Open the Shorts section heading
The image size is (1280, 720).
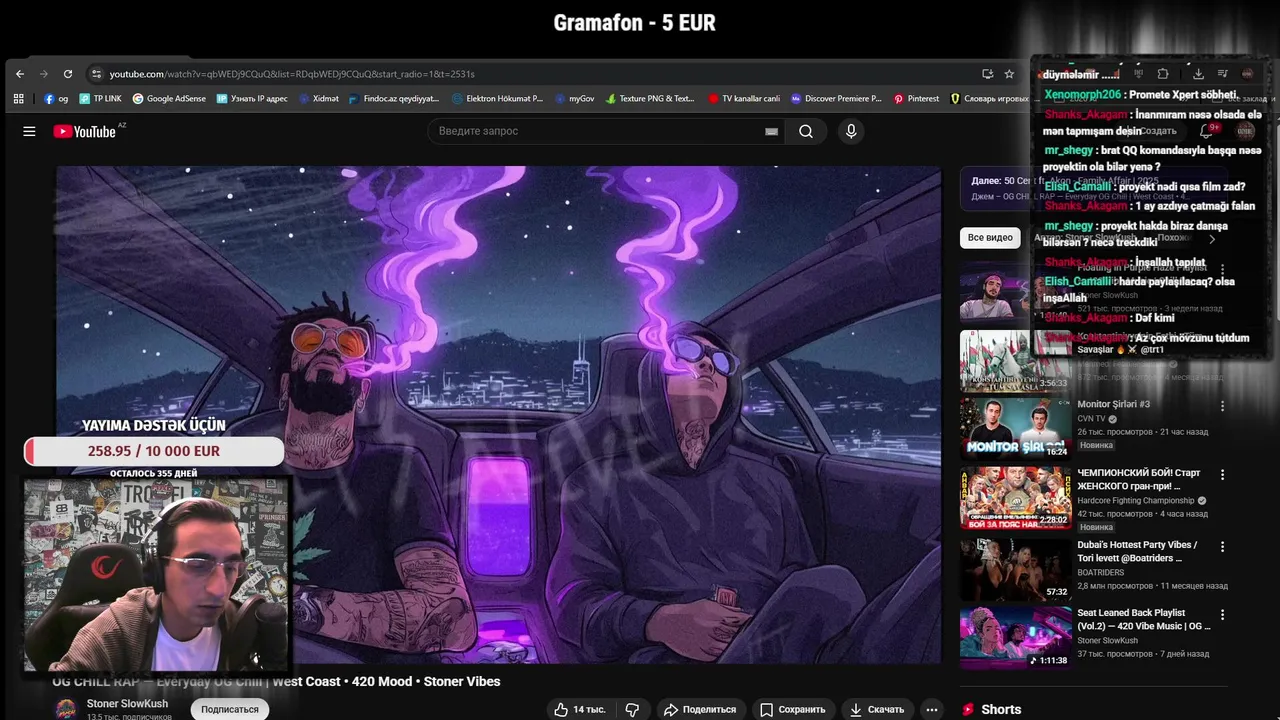1001,709
